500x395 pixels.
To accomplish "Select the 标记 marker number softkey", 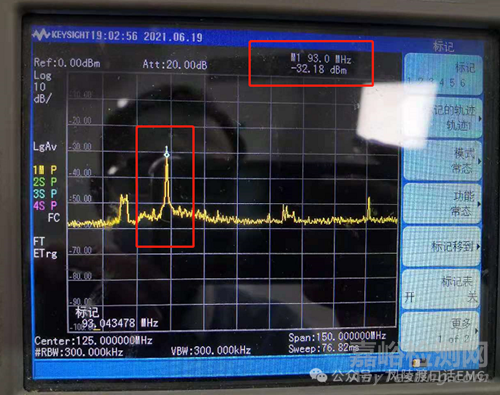I will [443, 75].
